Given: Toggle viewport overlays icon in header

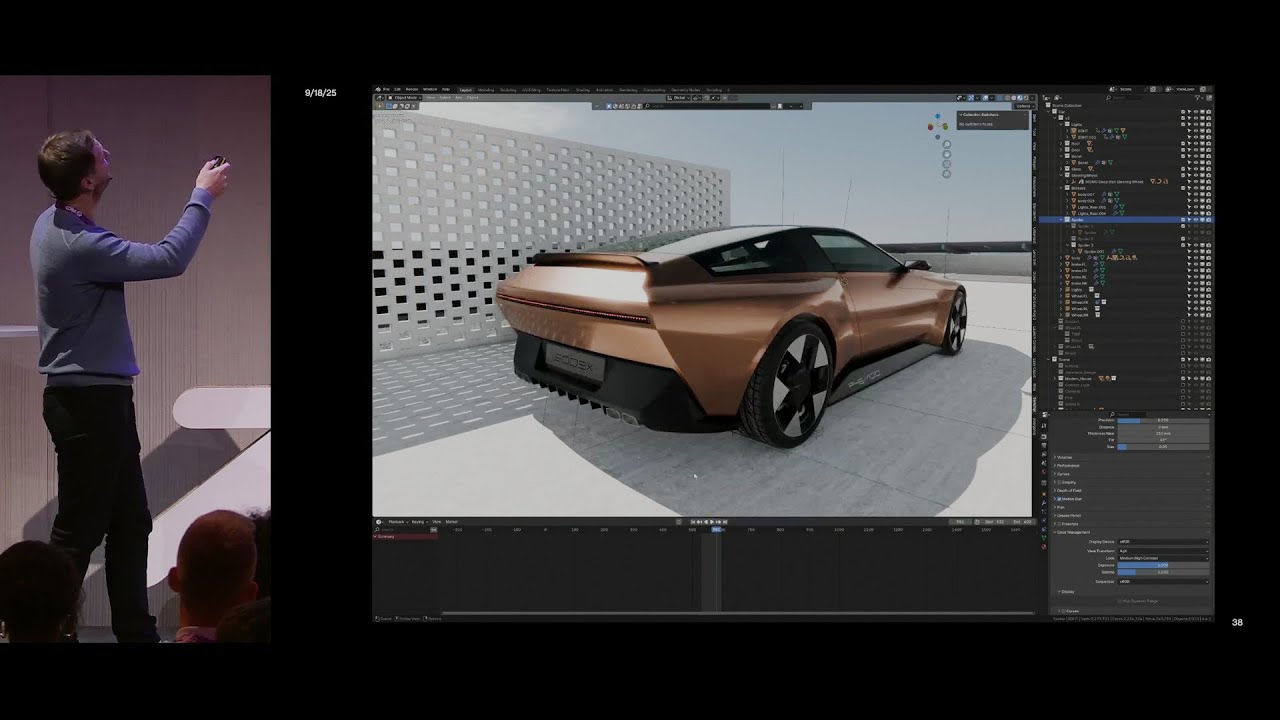Looking at the screenshot, I should pyautogui.click(x=985, y=98).
